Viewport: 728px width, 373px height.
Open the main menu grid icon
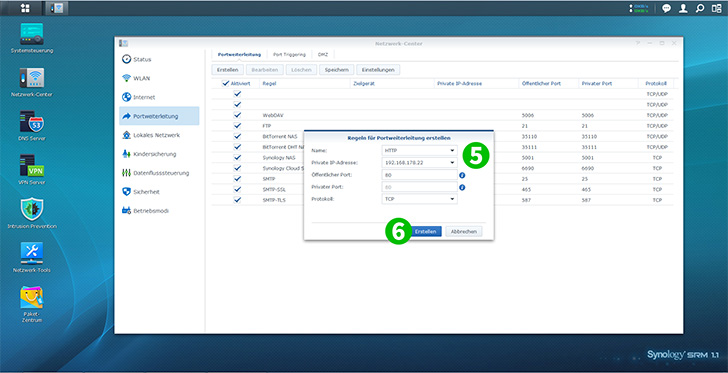click(x=25, y=8)
